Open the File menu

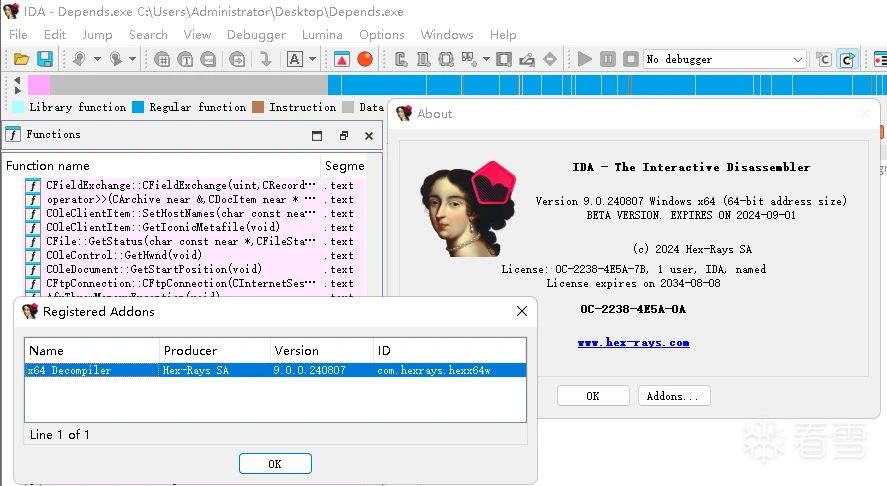click(18, 35)
